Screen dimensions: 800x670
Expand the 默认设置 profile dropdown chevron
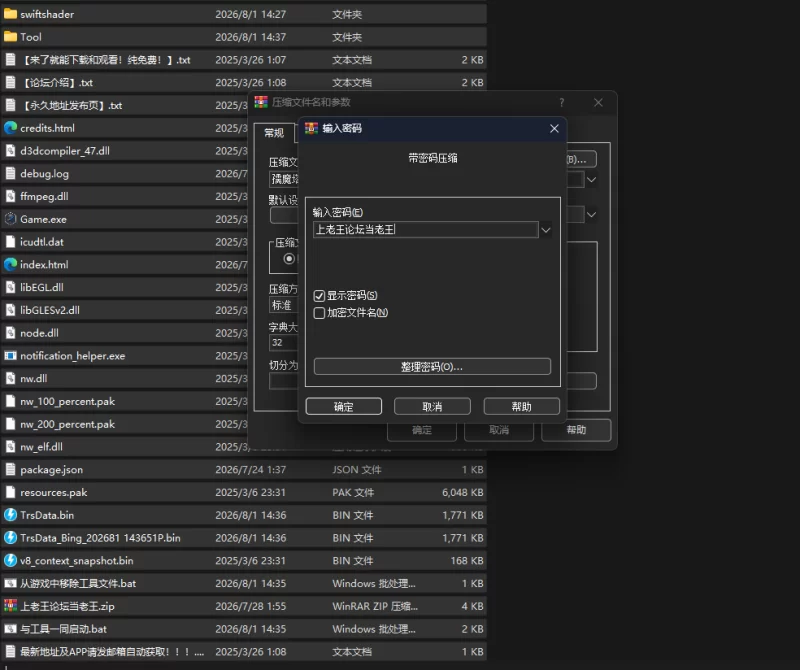[591, 214]
